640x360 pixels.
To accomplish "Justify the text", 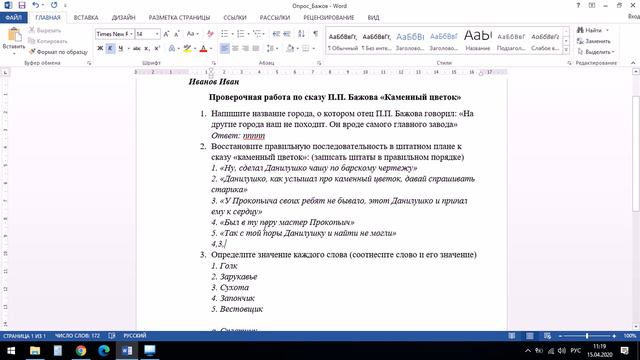I will pos(256,49).
